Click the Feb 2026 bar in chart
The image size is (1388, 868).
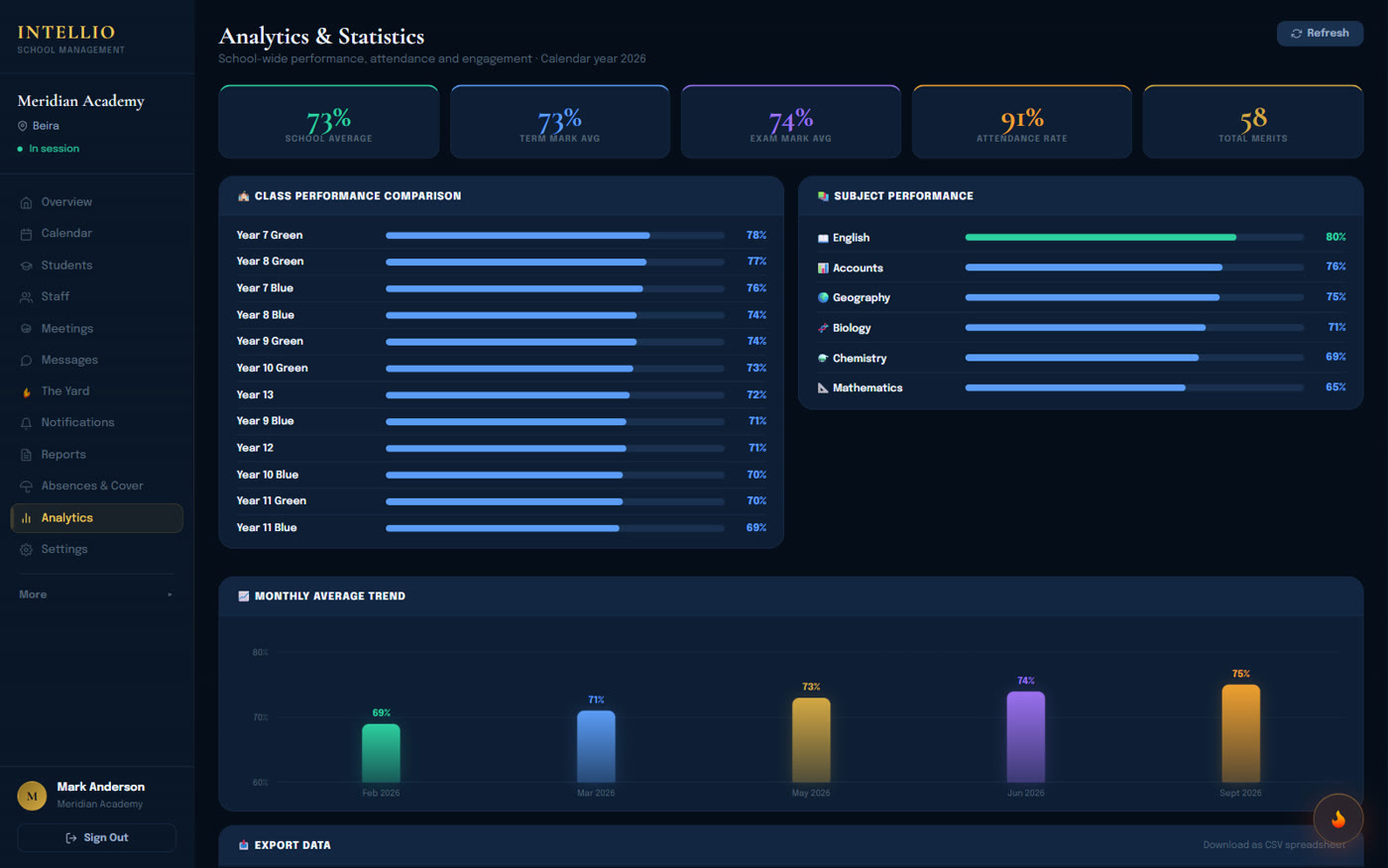[x=381, y=753]
